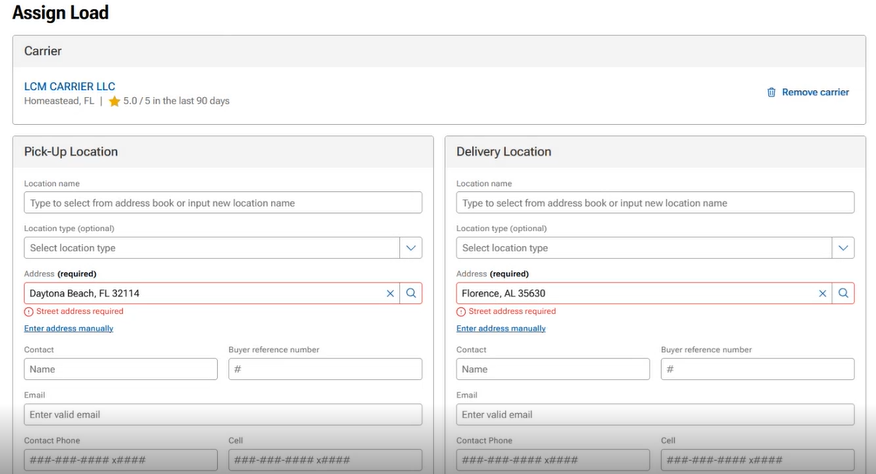Click pick-up street address required warning icon
The image size is (876, 474).
28,312
